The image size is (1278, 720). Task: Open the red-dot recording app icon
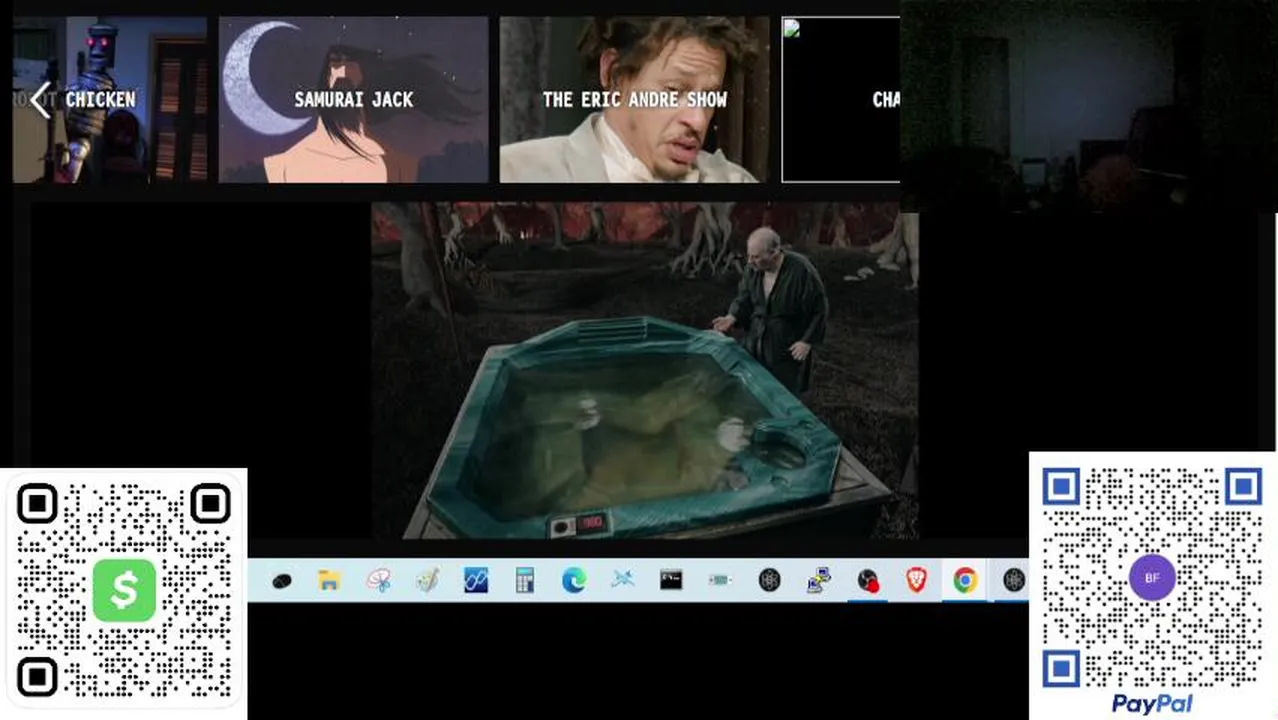coord(868,580)
